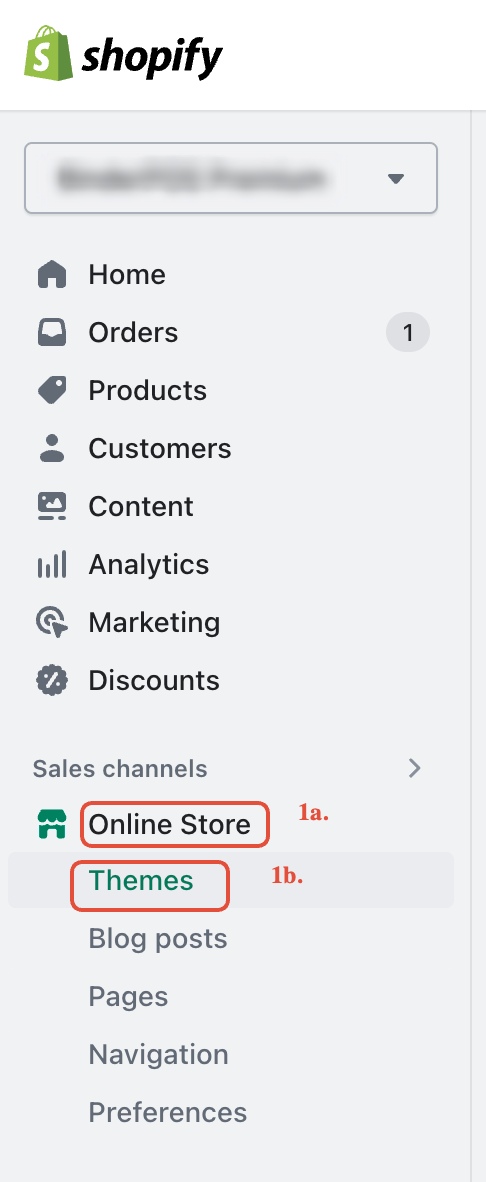486x1182 pixels.
Task: Click the Orders count badge
Action: pos(408,332)
